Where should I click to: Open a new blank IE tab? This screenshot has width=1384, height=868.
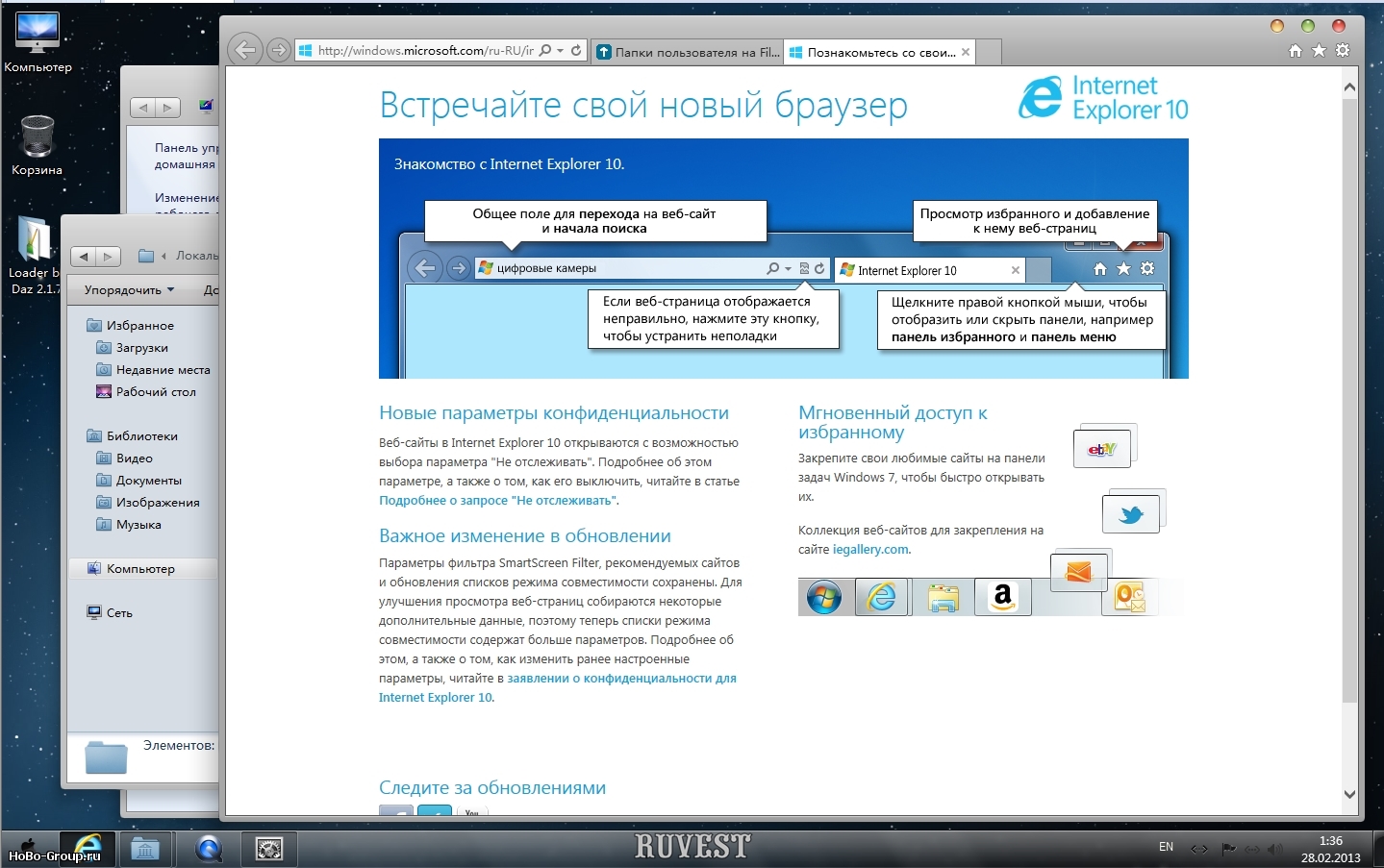tap(990, 52)
